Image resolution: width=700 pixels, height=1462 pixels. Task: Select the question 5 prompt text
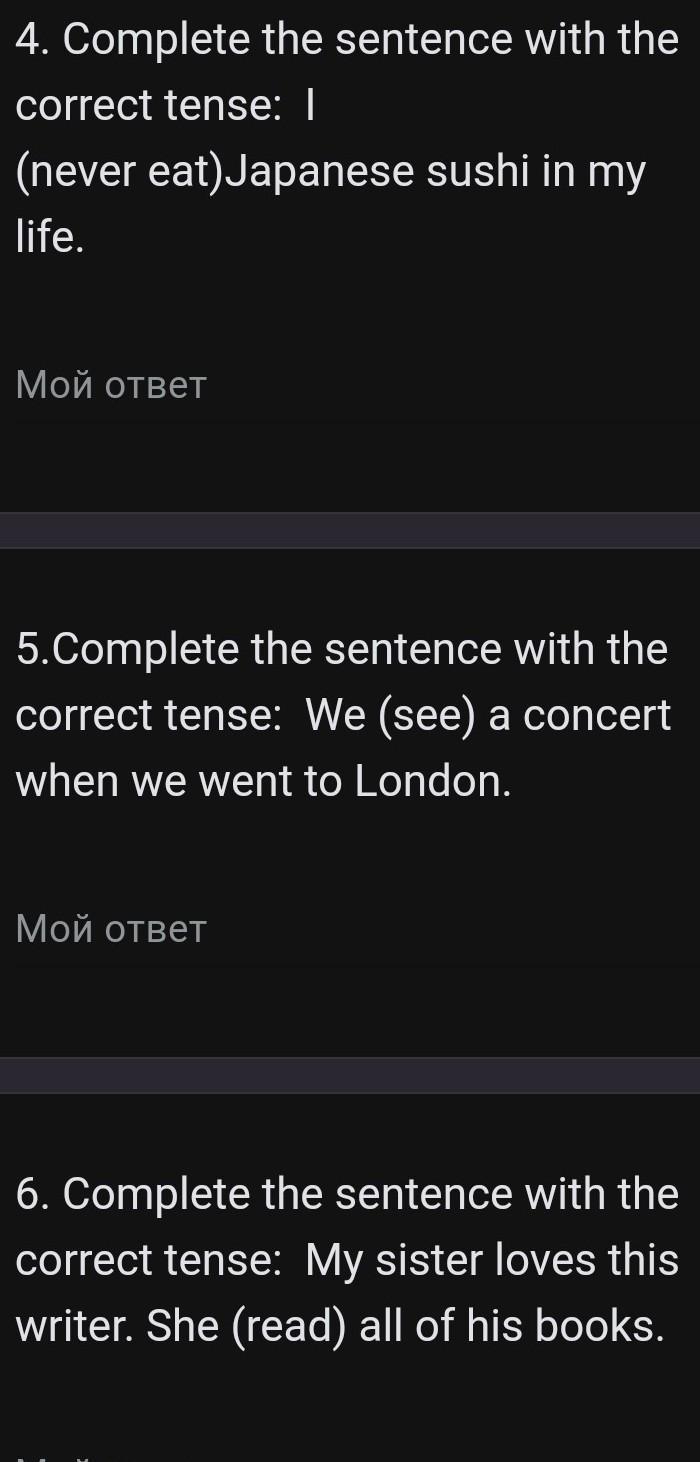[343, 715]
